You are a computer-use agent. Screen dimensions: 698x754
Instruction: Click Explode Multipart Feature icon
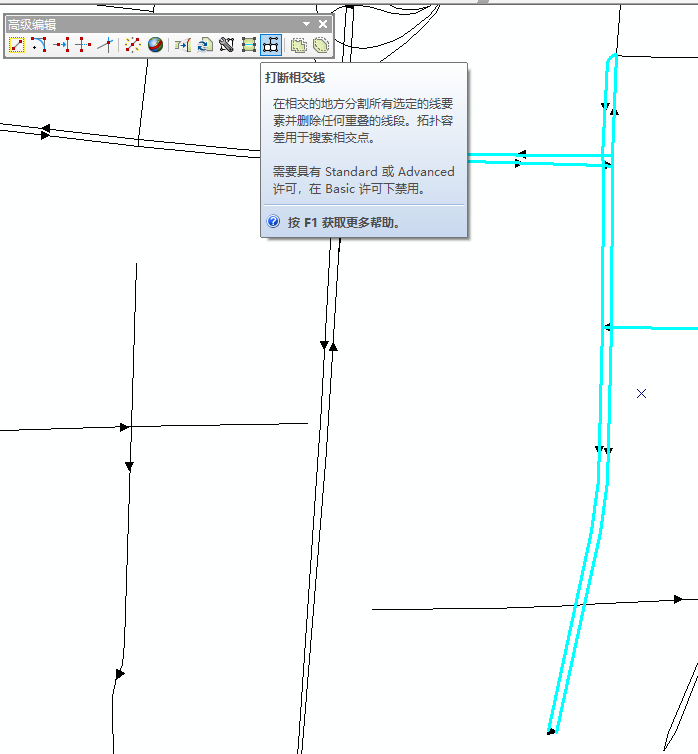point(132,45)
